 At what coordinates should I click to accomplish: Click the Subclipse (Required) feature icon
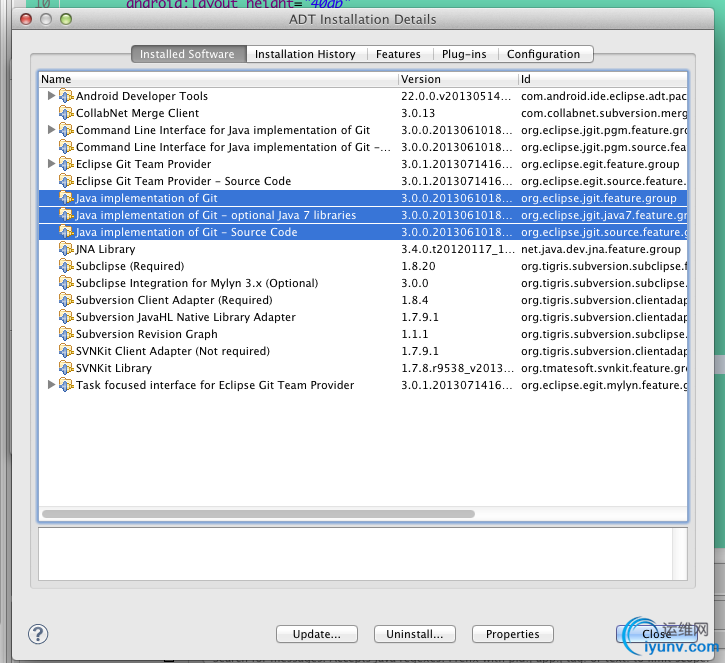pos(66,266)
